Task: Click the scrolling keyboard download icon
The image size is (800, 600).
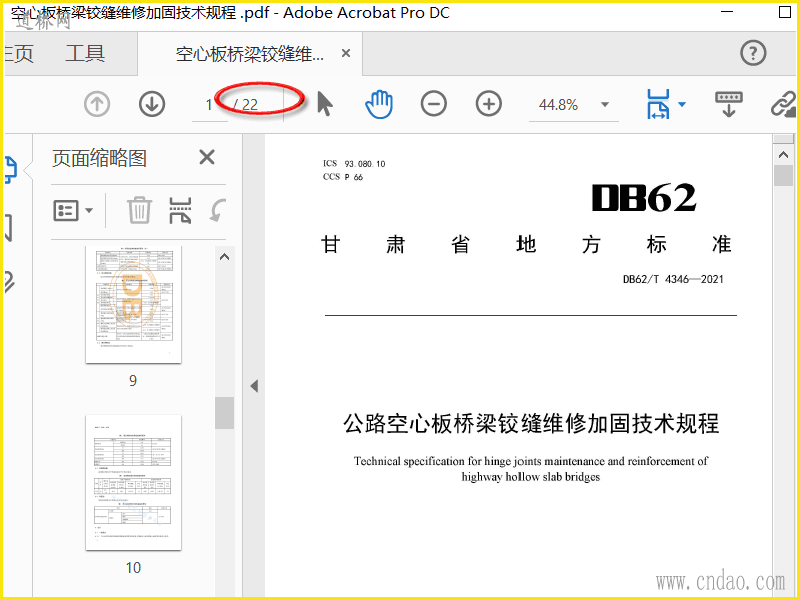Action: coord(729,104)
